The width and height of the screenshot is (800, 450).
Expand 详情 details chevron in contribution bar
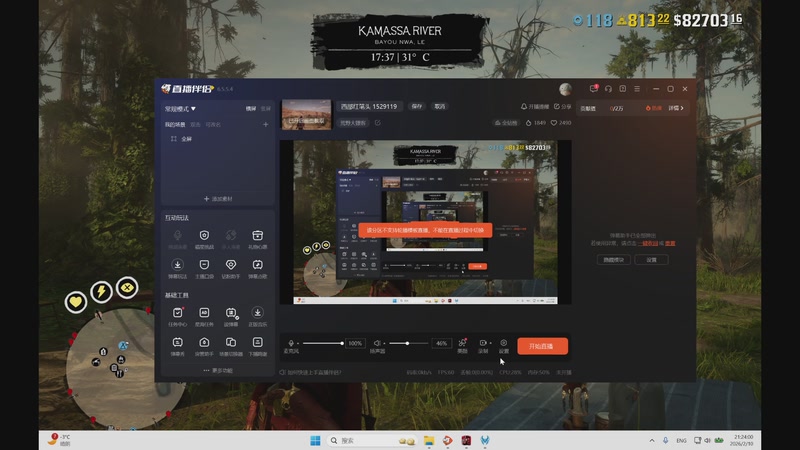[676, 108]
